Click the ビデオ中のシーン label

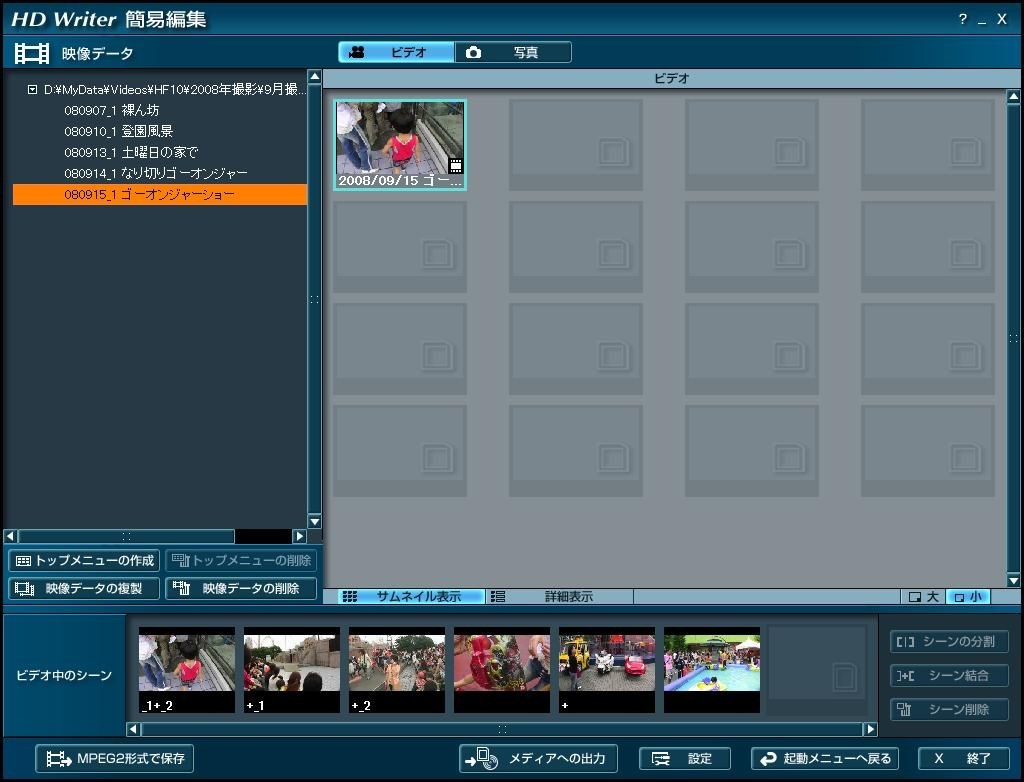coord(64,676)
